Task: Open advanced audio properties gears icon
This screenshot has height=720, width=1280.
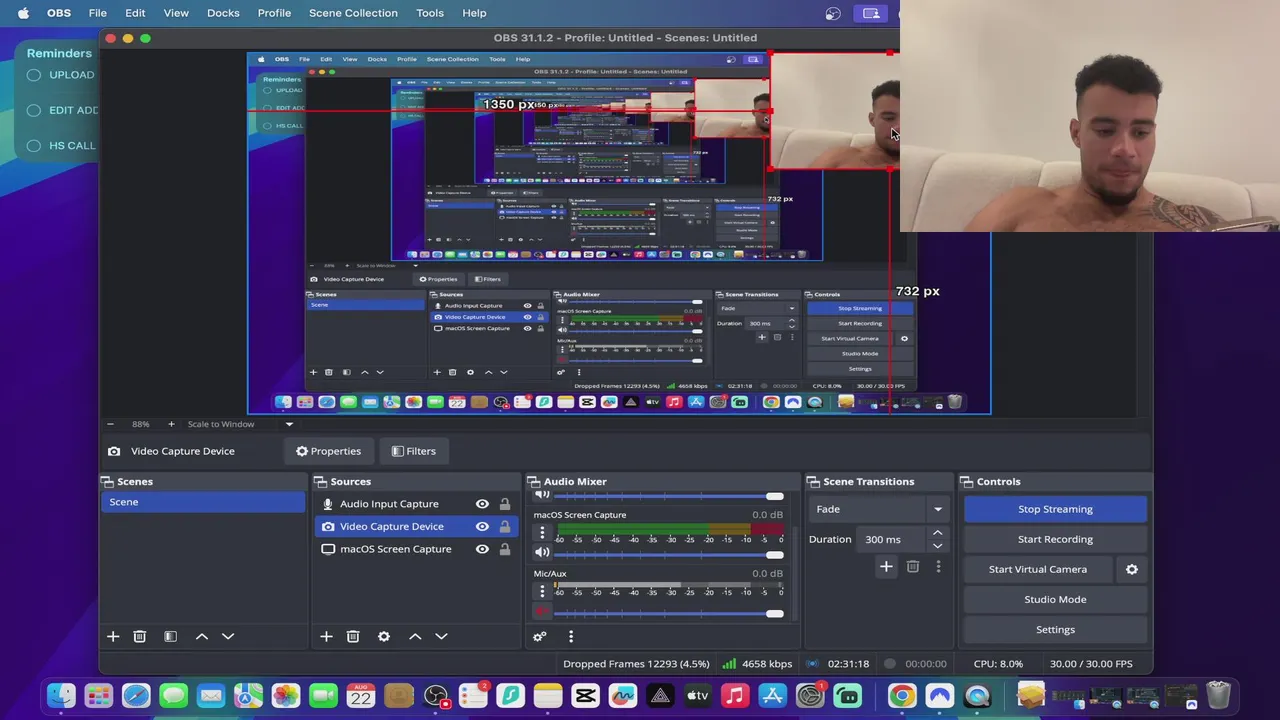Action: tap(540, 636)
